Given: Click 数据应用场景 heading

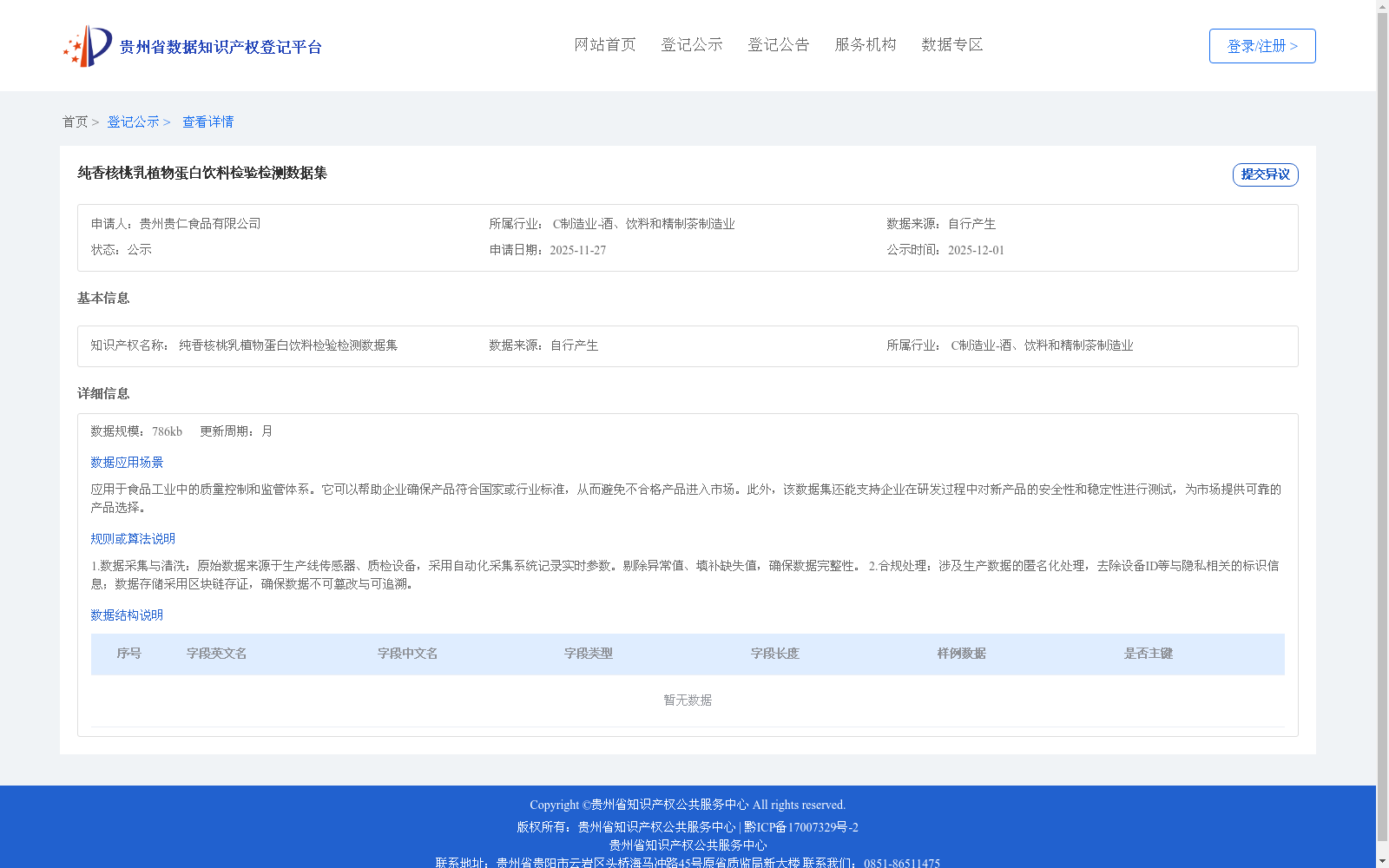Looking at the screenshot, I should coord(127,463).
